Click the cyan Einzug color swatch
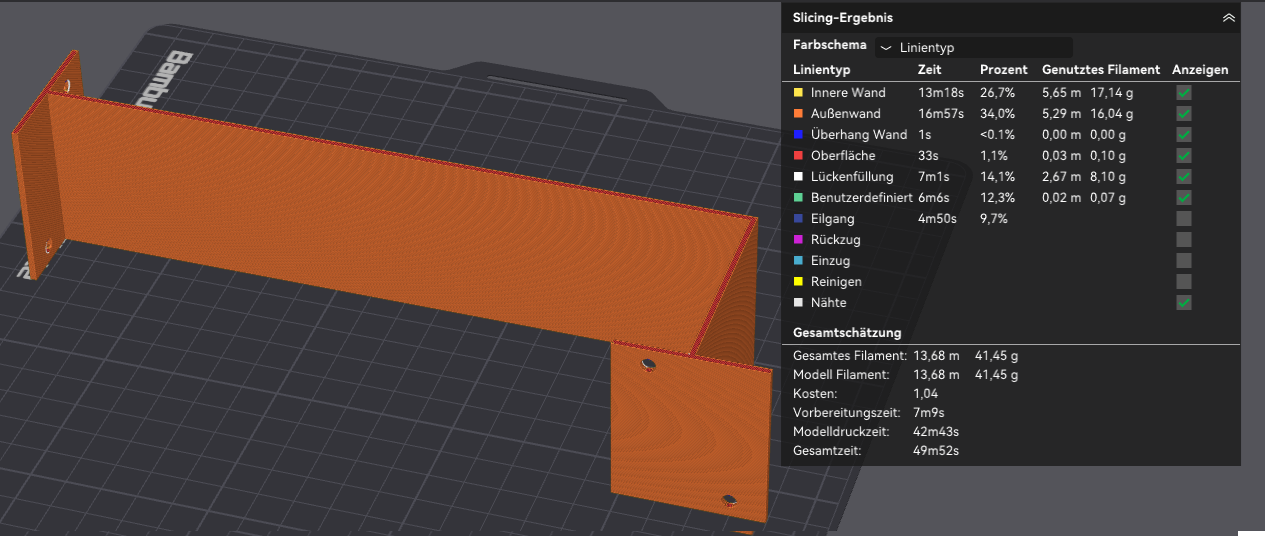Image resolution: width=1265 pixels, height=536 pixels. click(798, 261)
